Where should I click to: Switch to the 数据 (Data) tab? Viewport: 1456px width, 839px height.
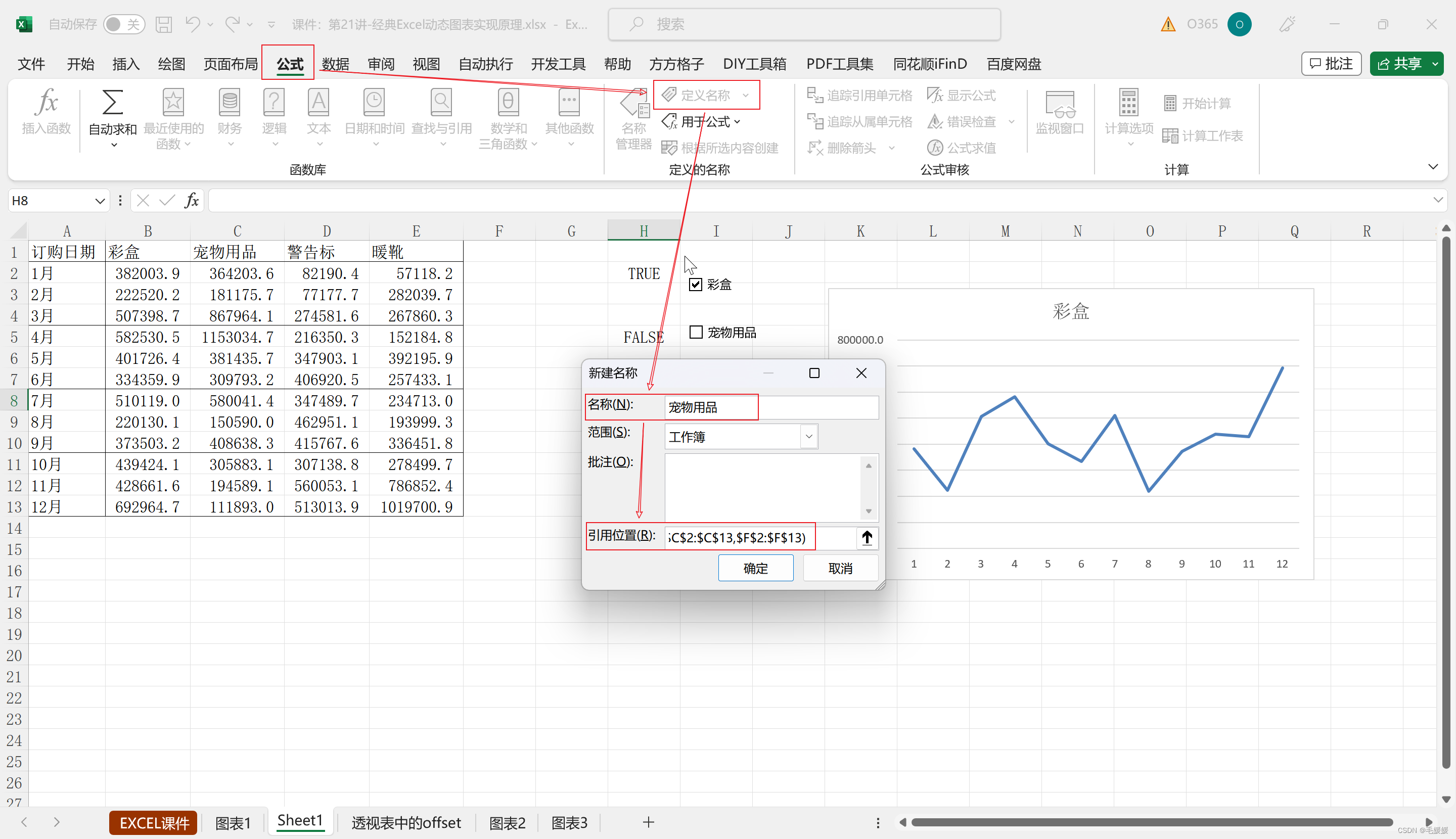(x=336, y=63)
